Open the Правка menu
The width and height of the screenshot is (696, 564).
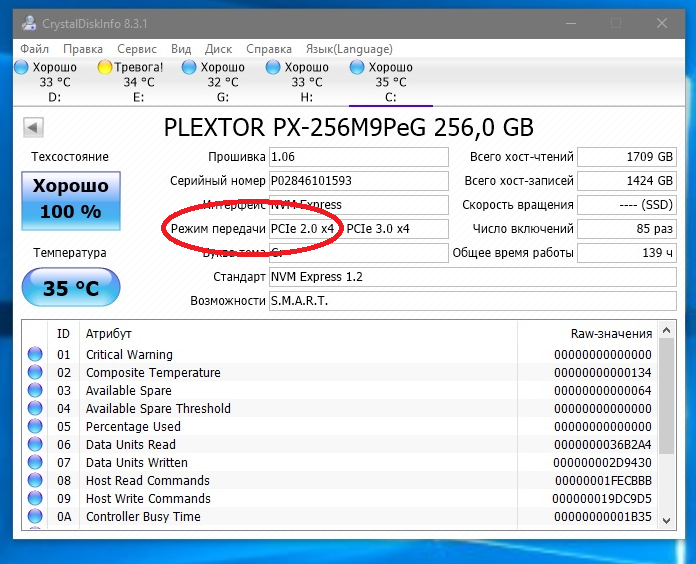pos(83,49)
